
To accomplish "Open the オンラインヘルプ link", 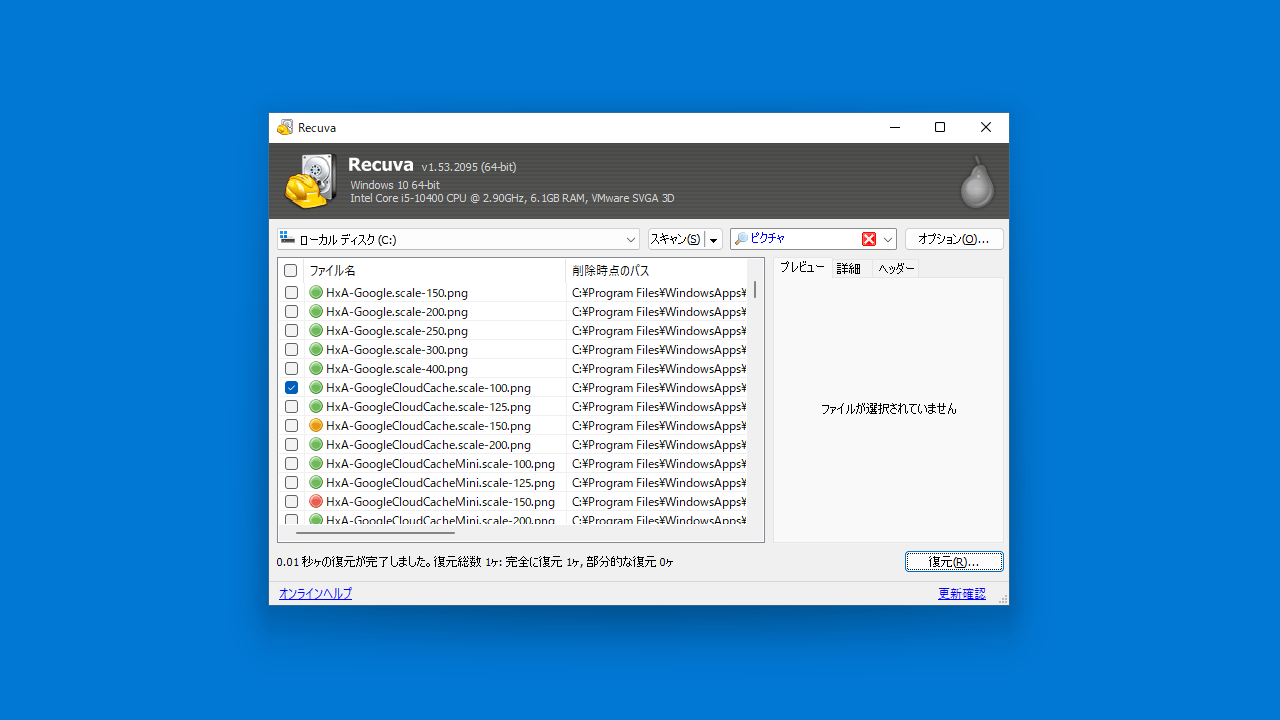I will [315, 593].
